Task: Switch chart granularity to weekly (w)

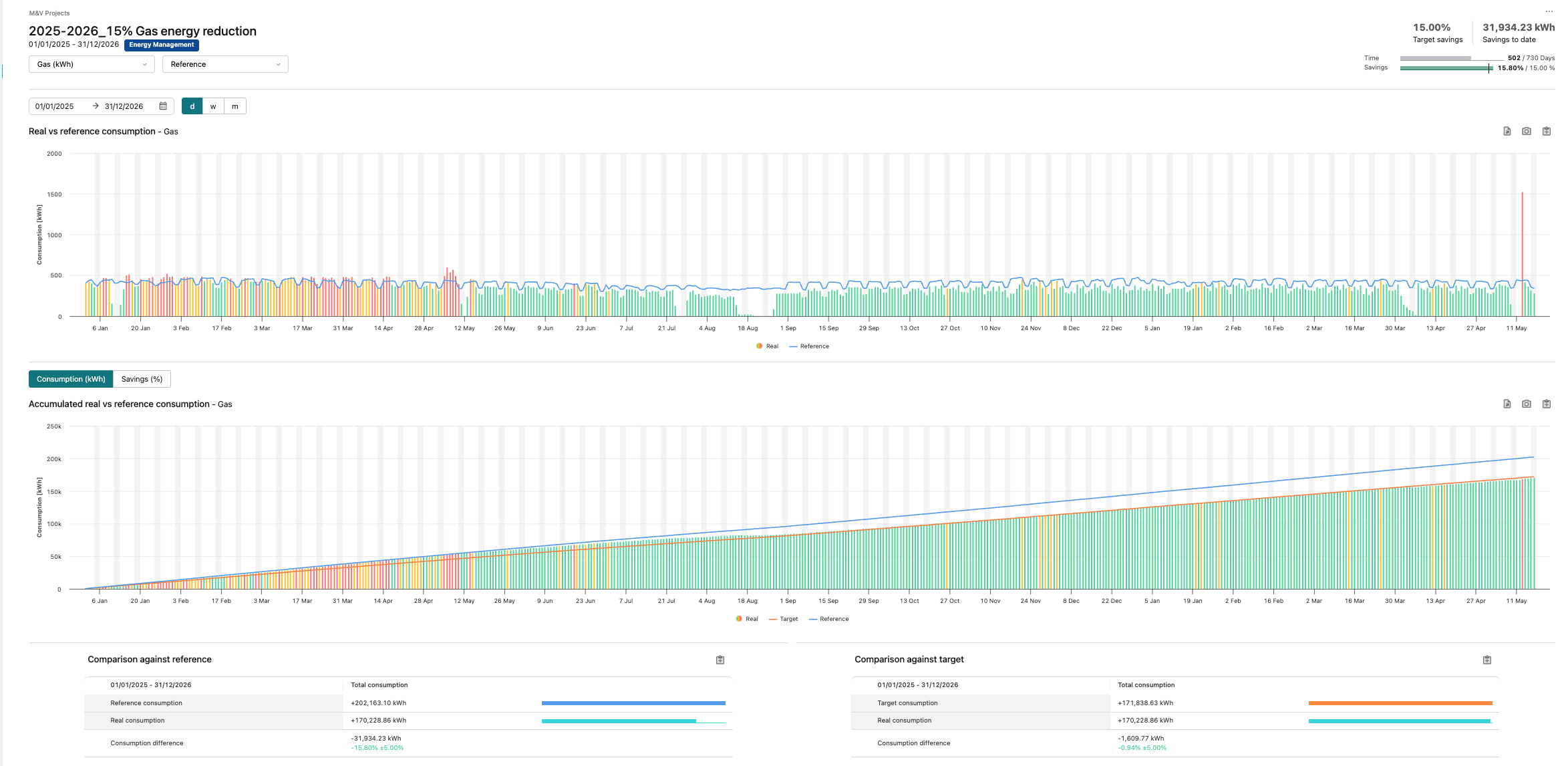Action: [x=213, y=106]
